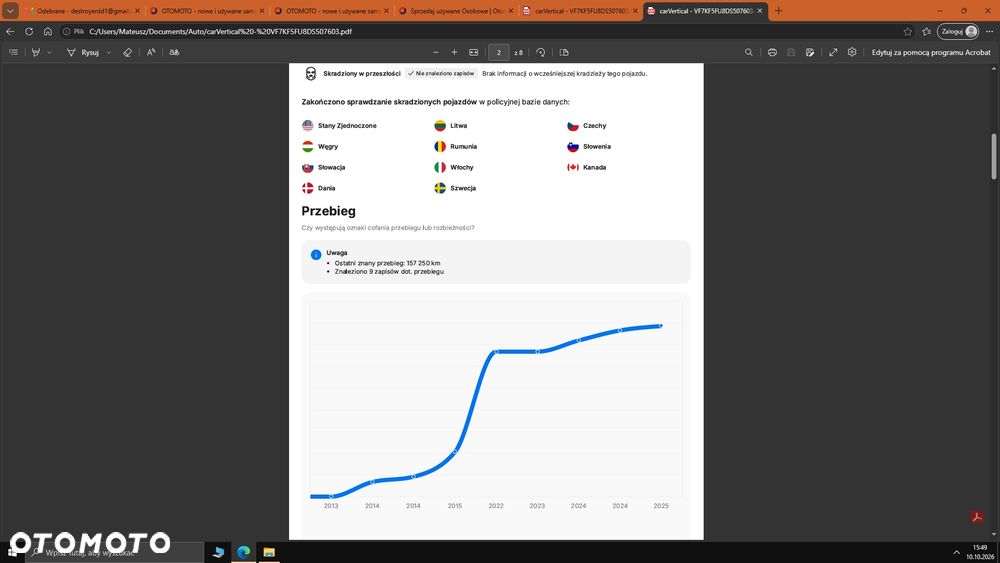Open the tab actions dropdown menu

10,11
